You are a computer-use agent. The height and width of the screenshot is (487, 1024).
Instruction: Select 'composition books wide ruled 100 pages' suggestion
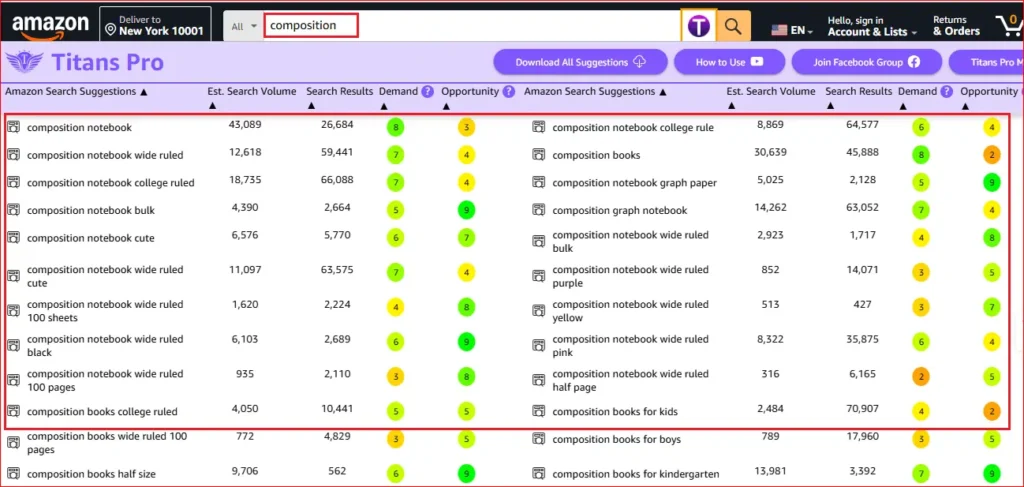107,443
